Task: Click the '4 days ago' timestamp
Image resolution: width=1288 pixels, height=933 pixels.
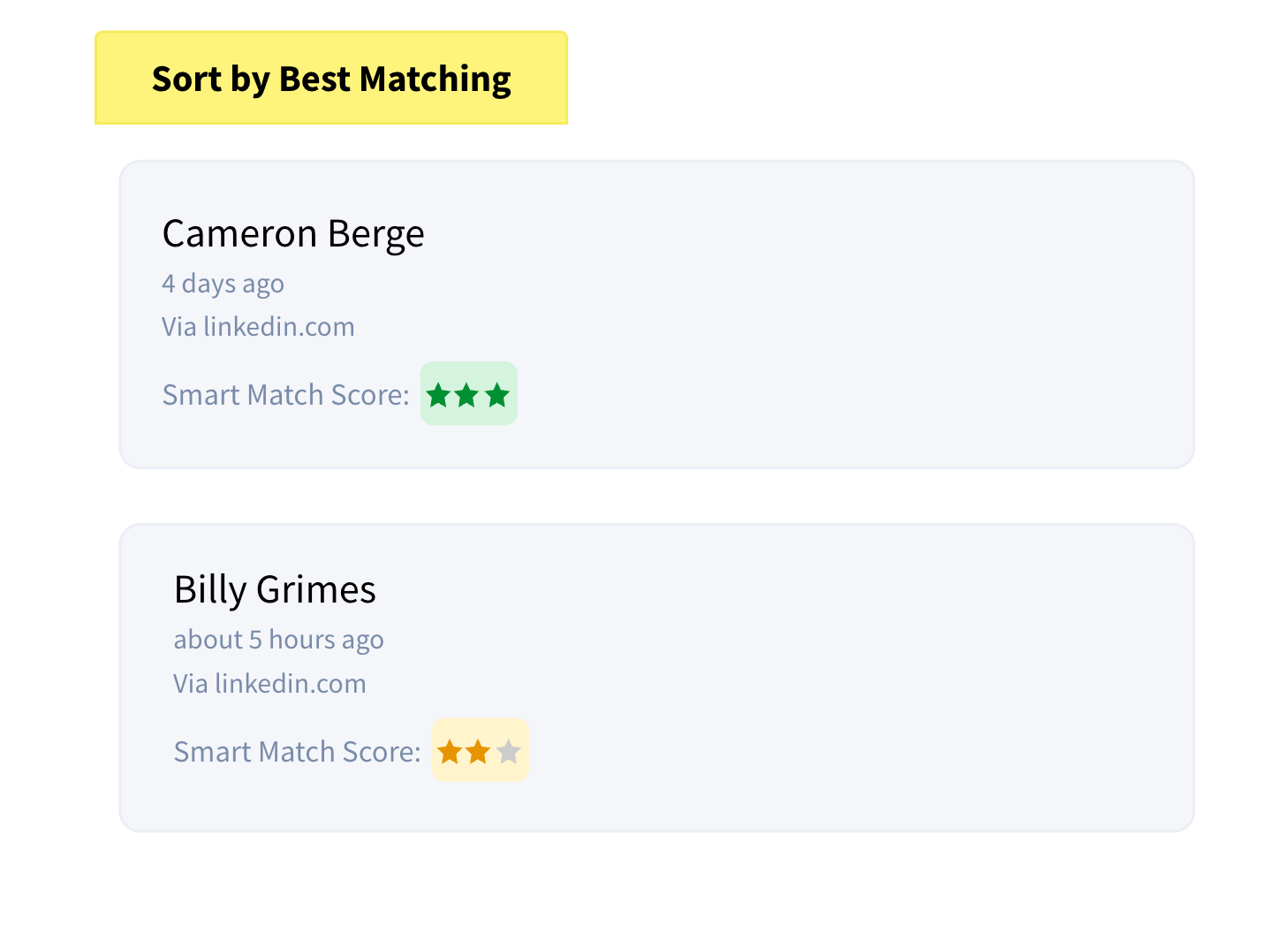Action: click(223, 284)
